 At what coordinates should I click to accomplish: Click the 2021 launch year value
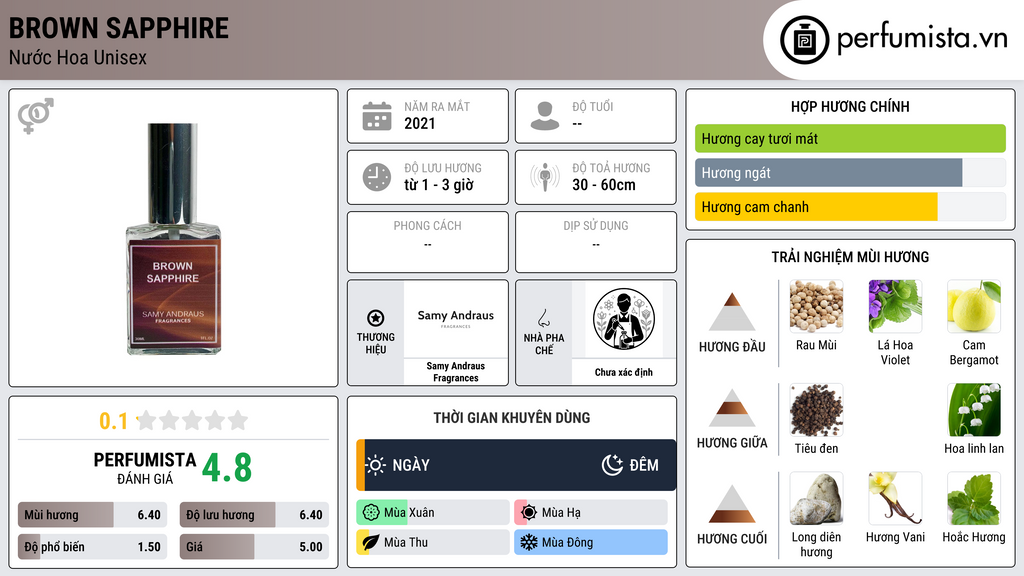tap(419, 123)
